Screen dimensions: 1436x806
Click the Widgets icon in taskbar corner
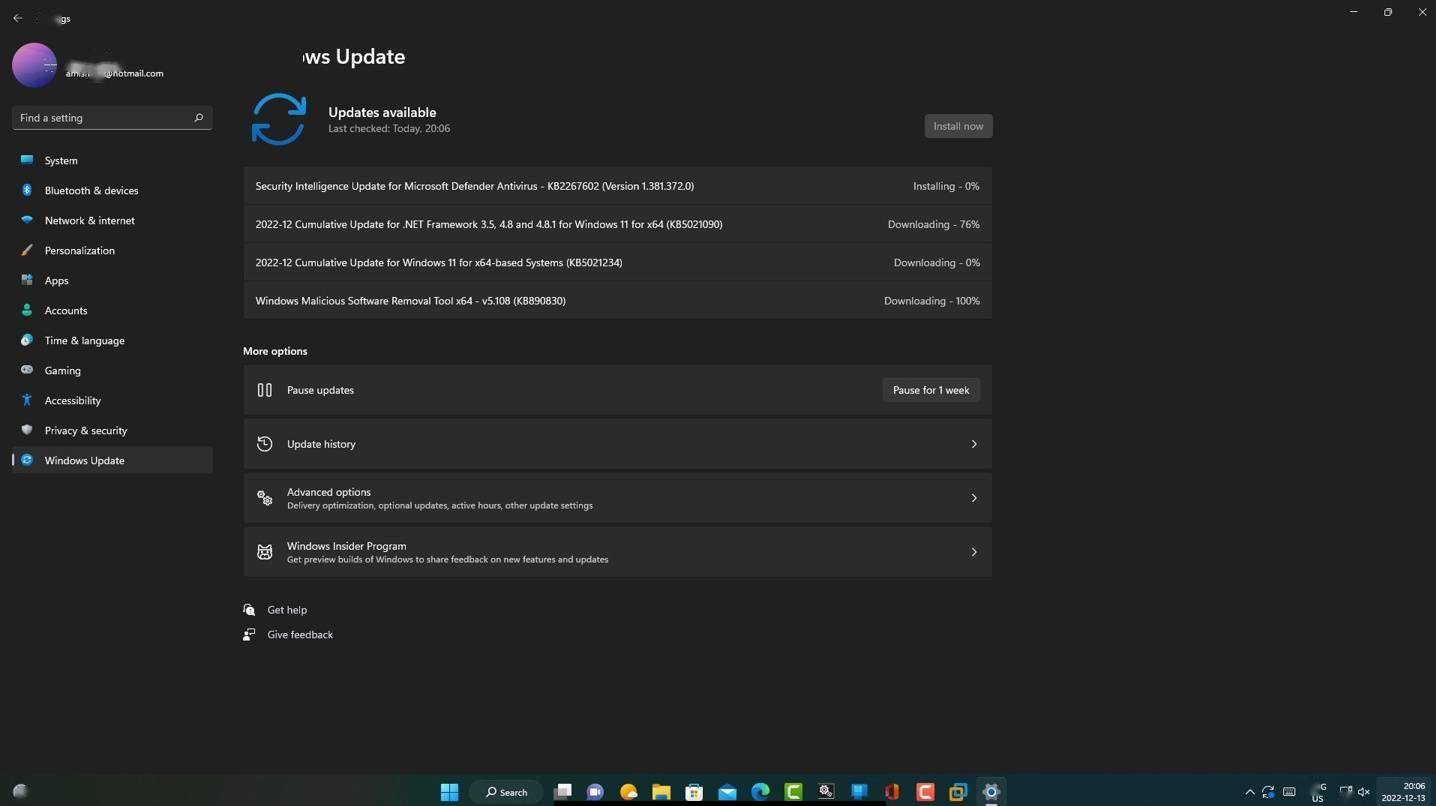[x=20, y=791]
